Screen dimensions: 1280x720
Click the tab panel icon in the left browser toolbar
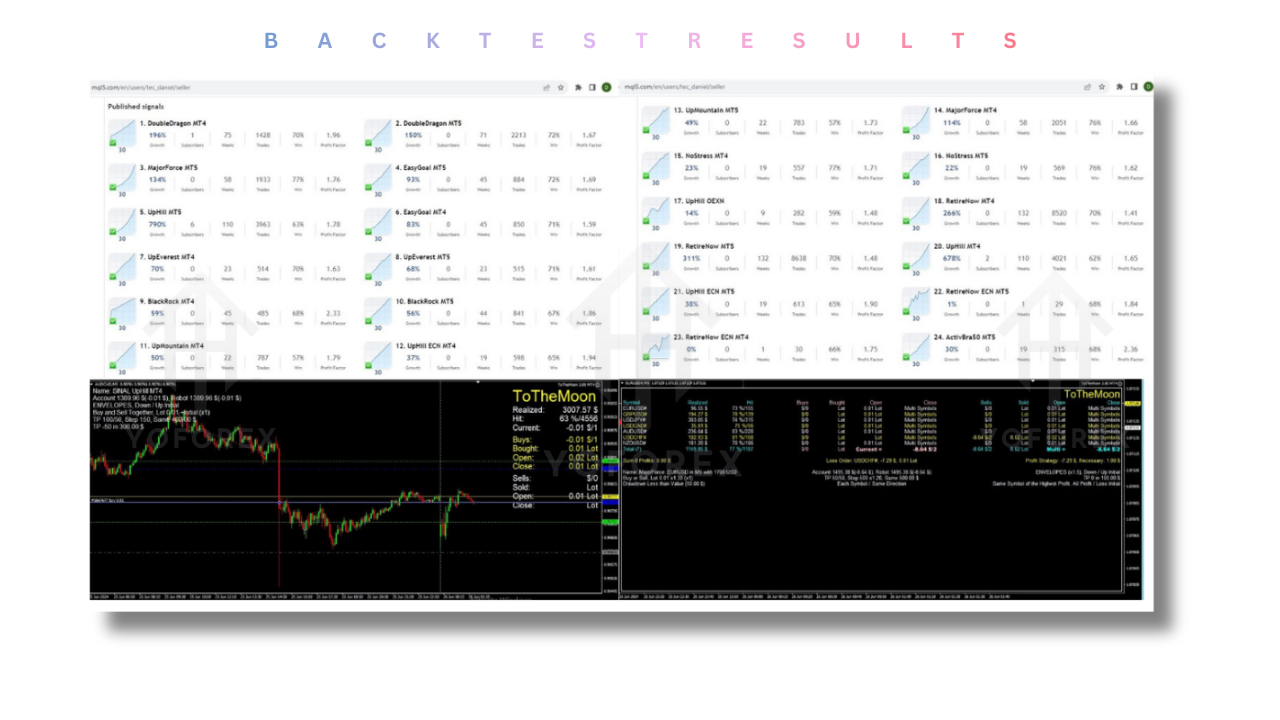[591, 87]
